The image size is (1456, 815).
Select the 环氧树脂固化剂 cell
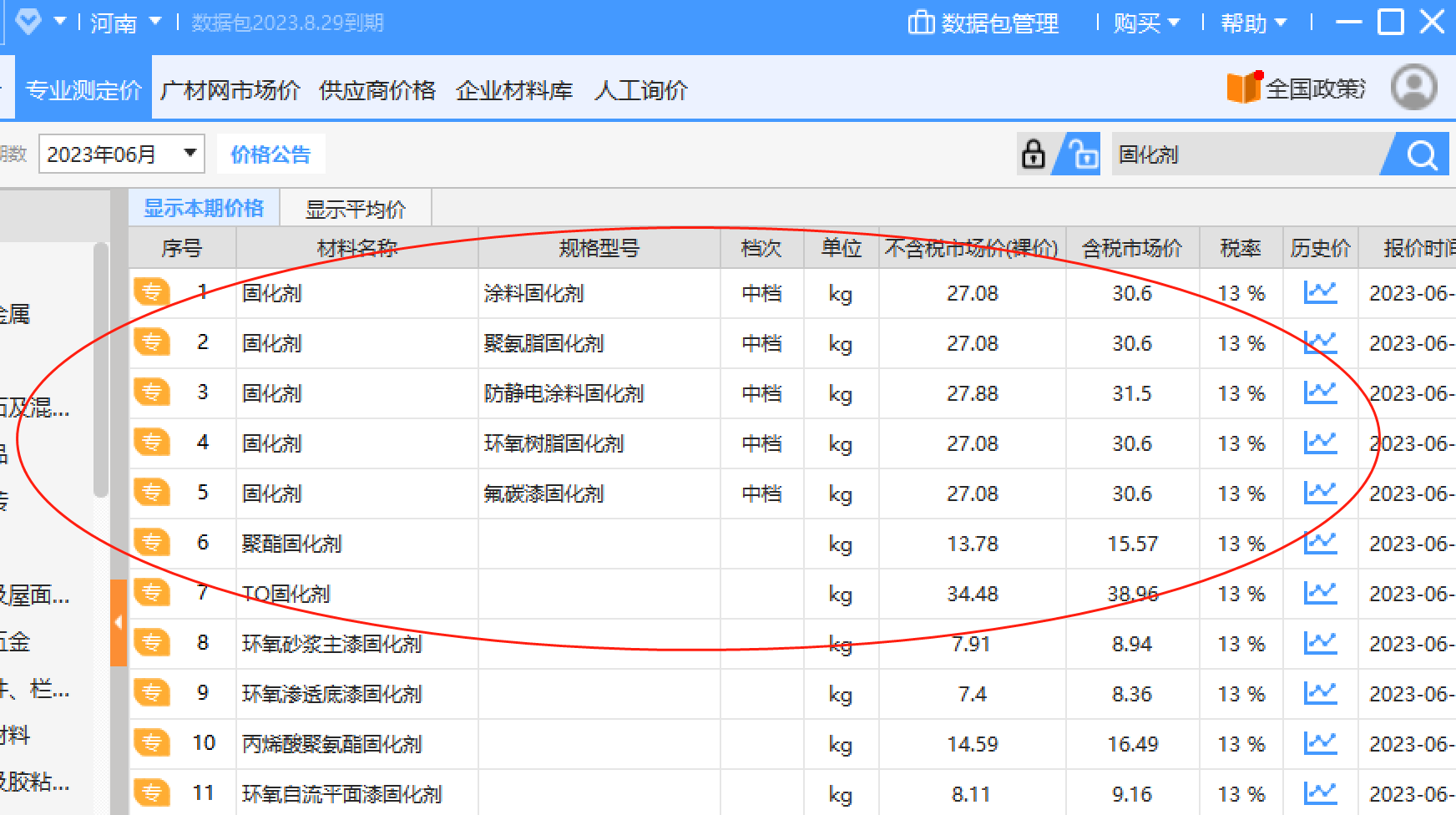pyautogui.click(x=599, y=443)
